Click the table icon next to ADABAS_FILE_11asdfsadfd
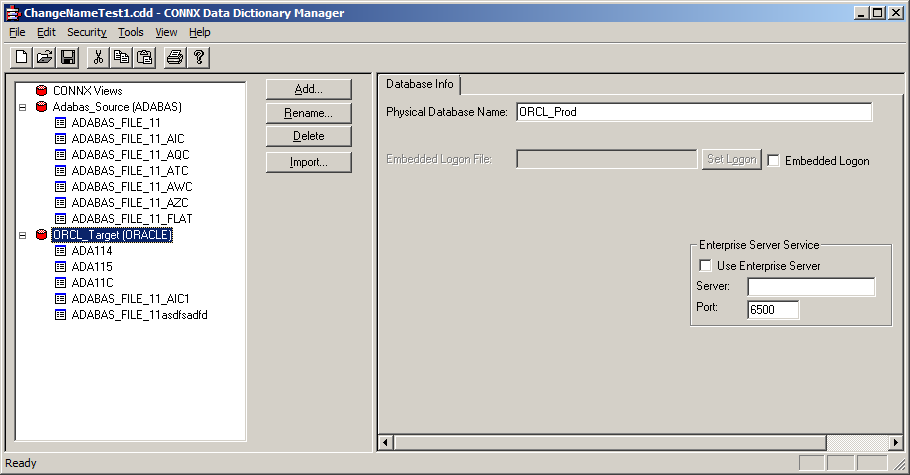 [x=60, y=314]
